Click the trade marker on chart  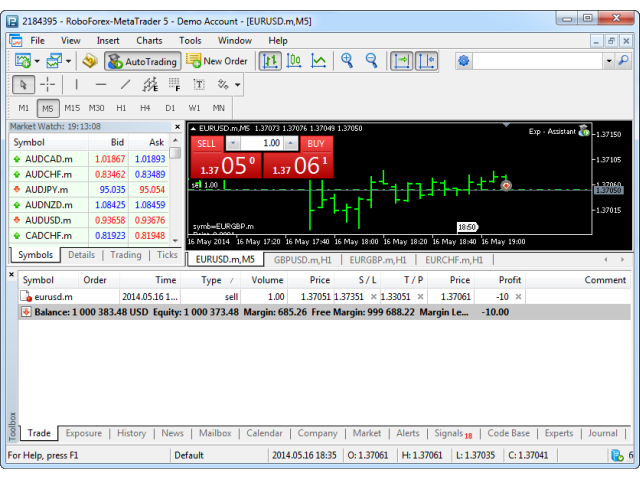(x=506, y=186)
